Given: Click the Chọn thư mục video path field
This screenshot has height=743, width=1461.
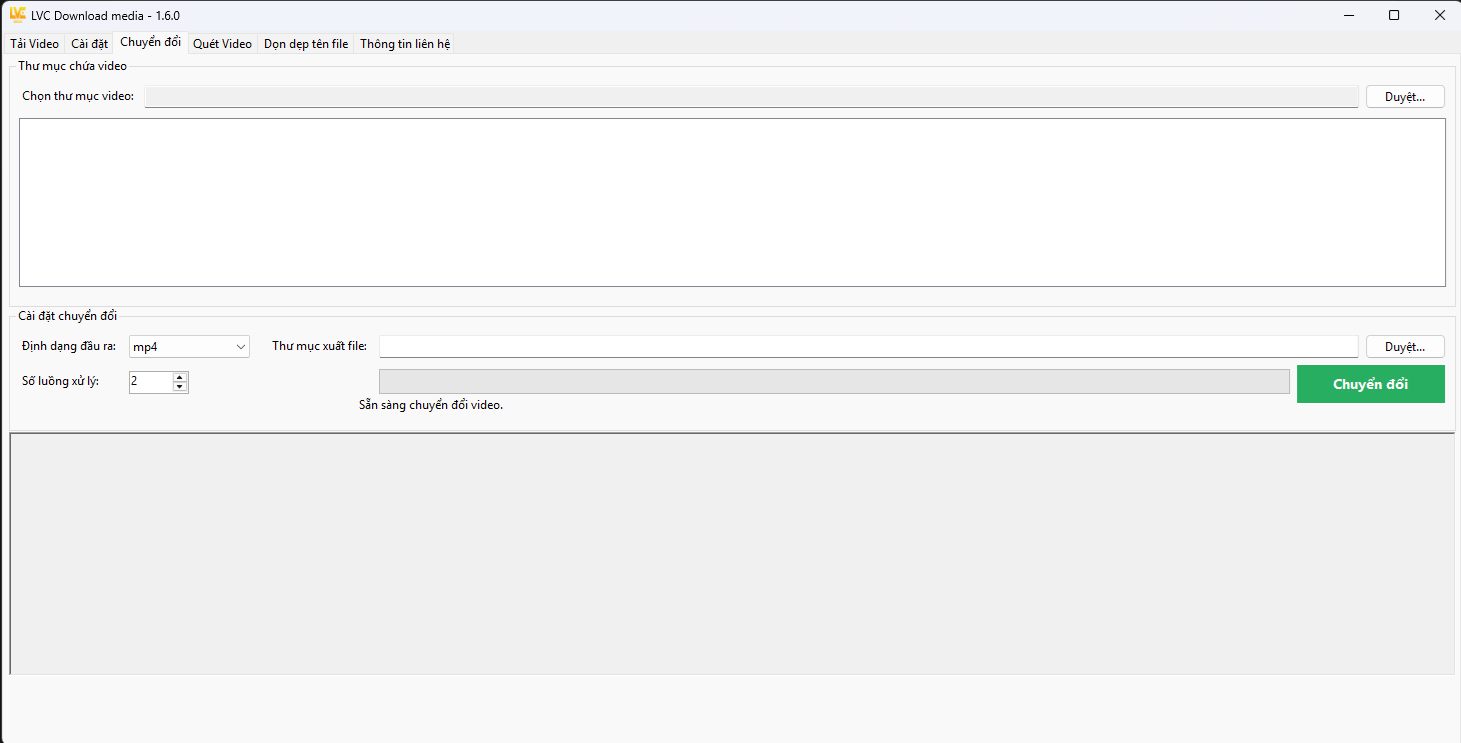Looking at the screenshot, I should pyautogui.click(x=752, y=97).
